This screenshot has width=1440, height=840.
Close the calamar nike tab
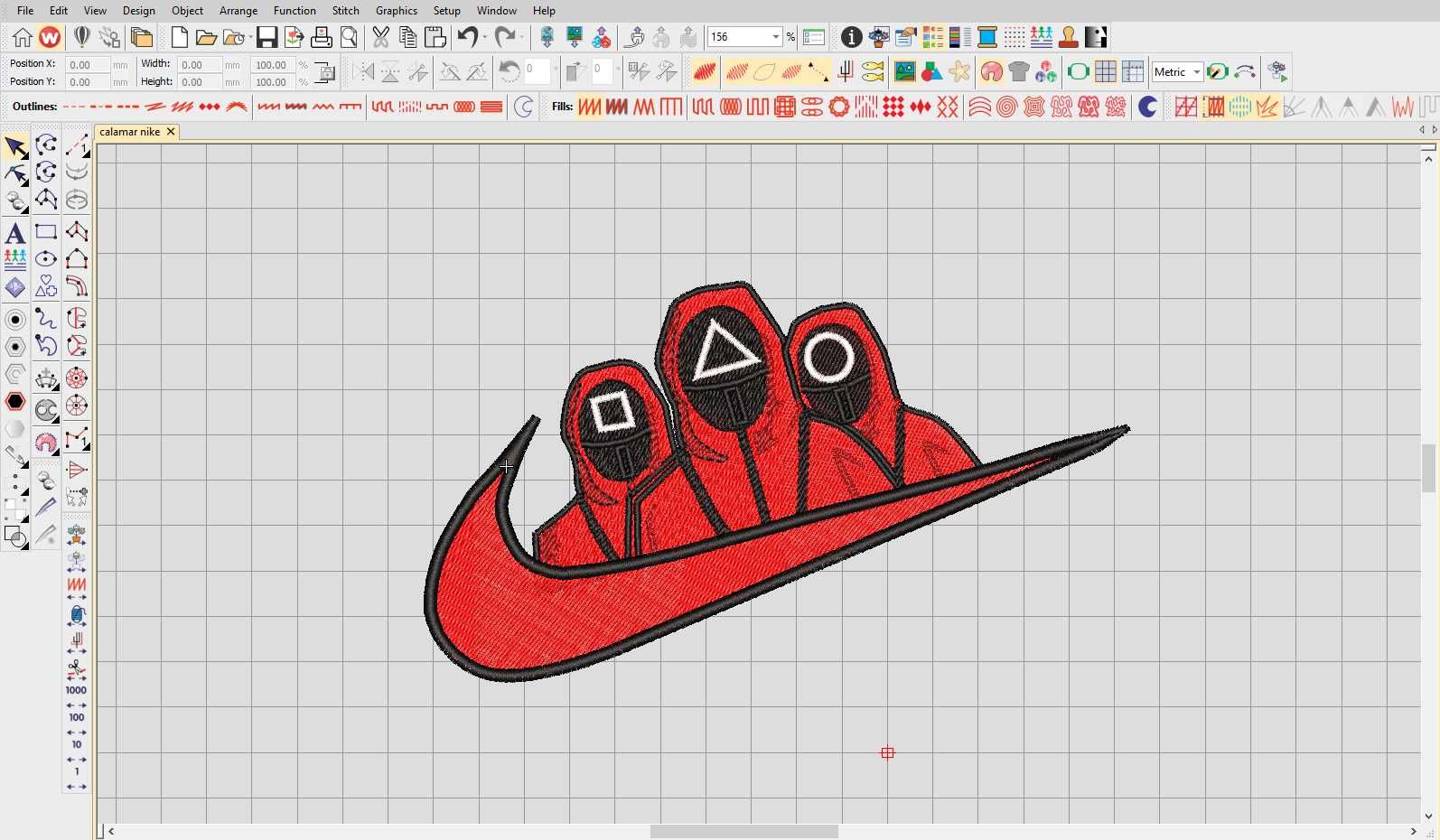point(170,132)
